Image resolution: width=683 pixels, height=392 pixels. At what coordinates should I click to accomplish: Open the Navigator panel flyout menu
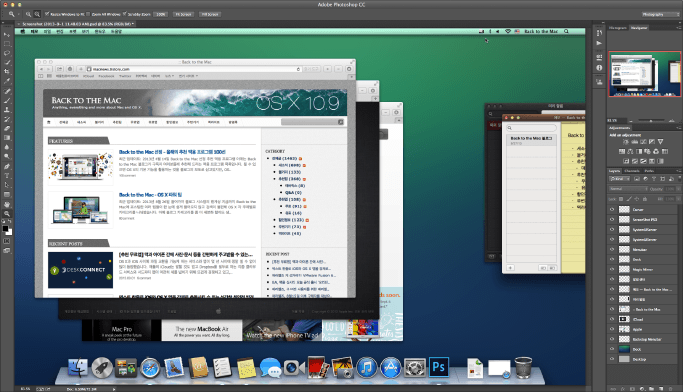point(679,28)
